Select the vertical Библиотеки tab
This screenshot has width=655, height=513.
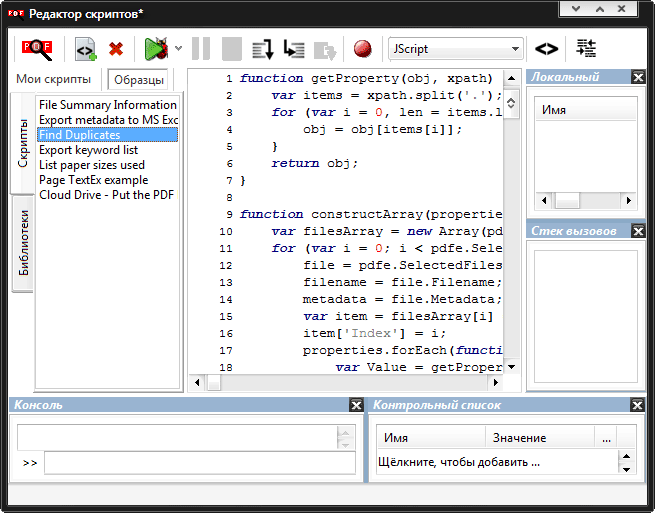tap(23, 243)
